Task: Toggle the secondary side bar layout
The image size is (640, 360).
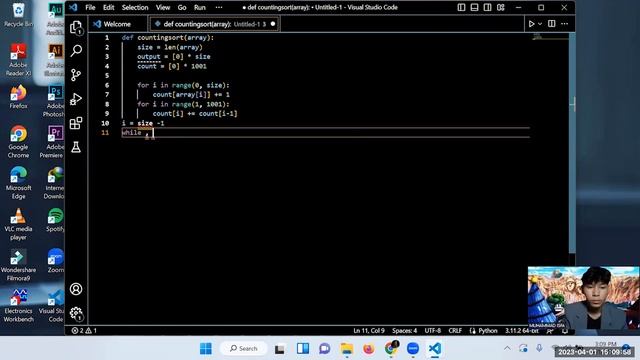Action: click(487, 7)
